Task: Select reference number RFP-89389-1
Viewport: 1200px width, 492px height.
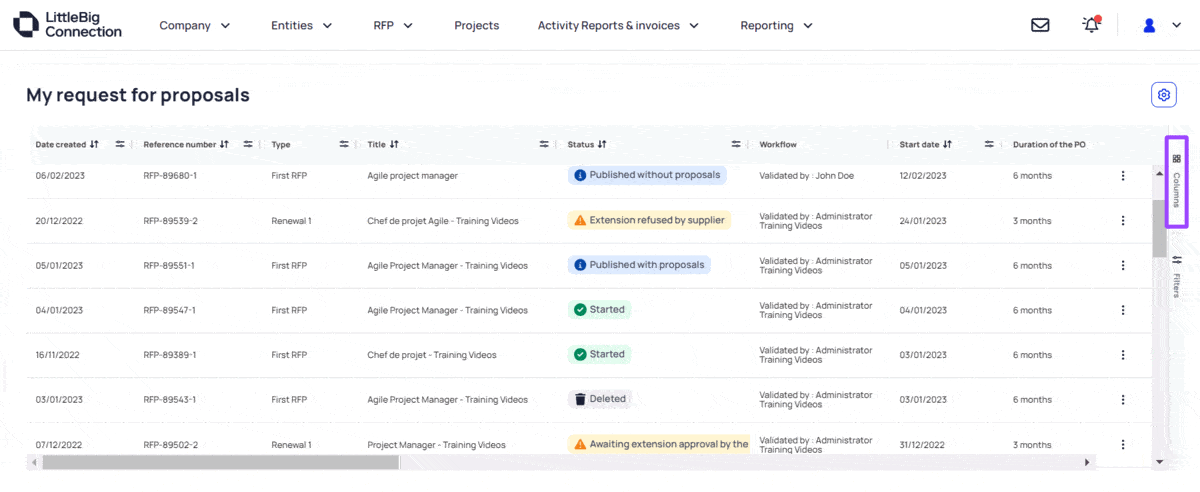Action: click(x=169, y=355)
